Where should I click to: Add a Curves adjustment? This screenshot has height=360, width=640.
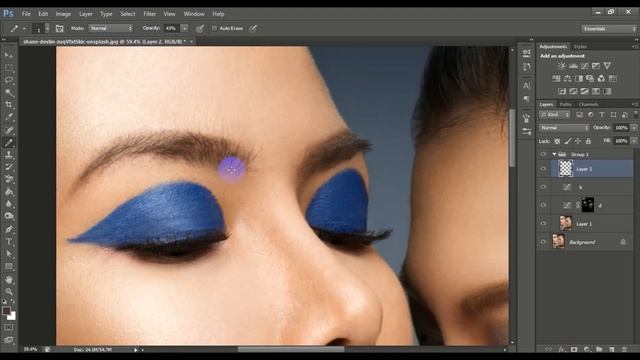click(584, 66)
